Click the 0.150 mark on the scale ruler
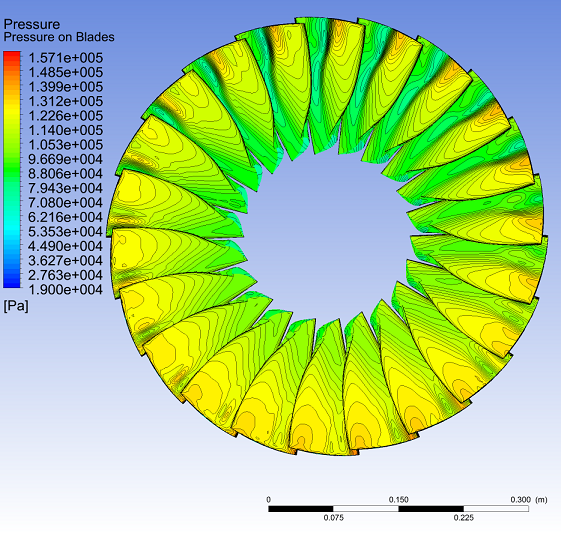 point(398,499)
